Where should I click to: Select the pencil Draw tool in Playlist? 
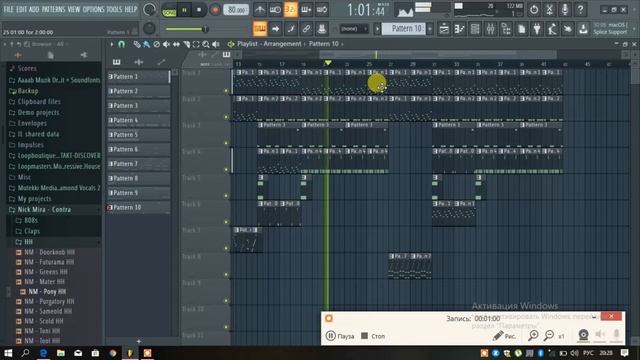tap(137, 44)
